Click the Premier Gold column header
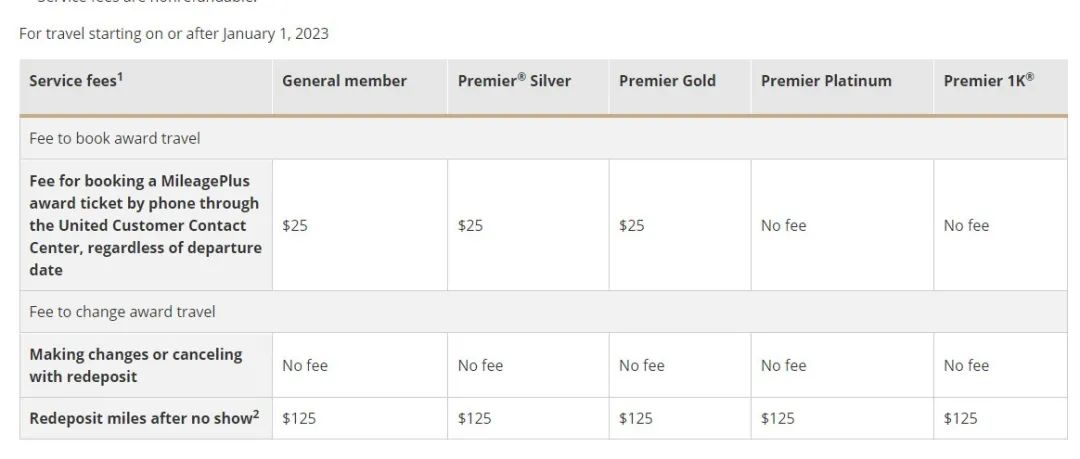1080x459 pixels. click(667, 81)
